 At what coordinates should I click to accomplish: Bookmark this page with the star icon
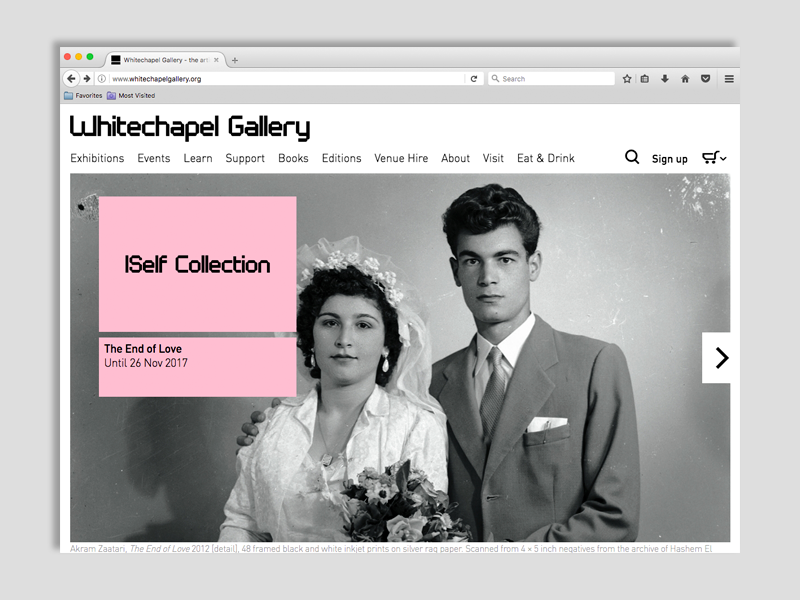tap(627, 79)
